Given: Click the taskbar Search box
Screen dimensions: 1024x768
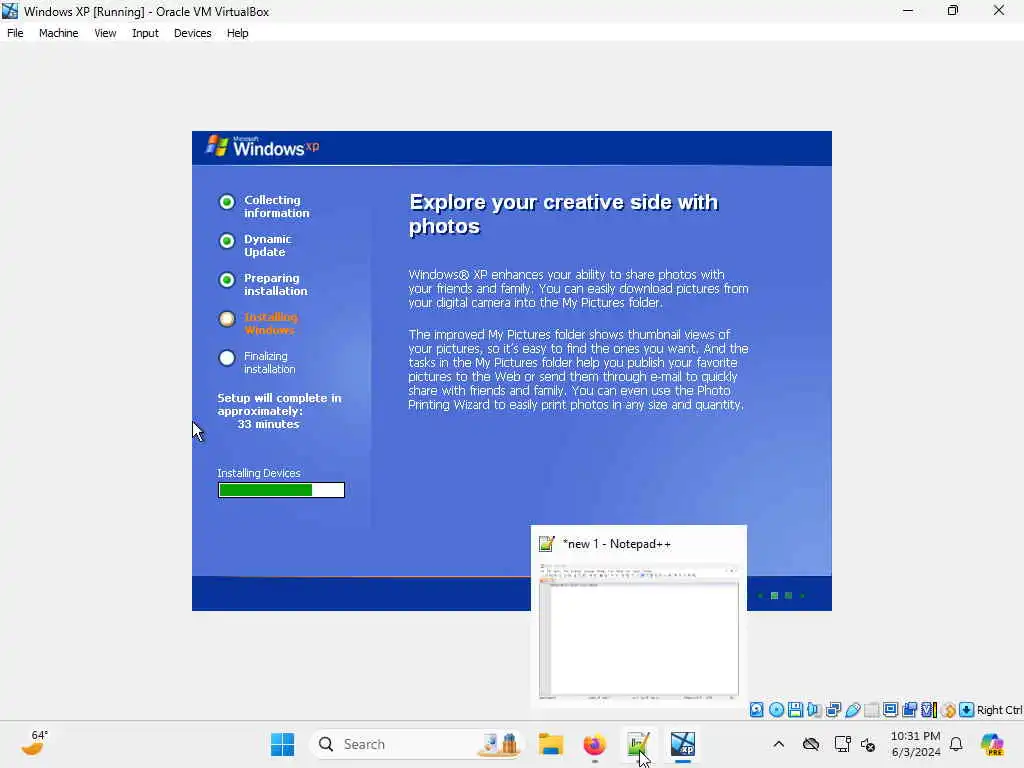Looking at the screenshot, I should click(418, 744).
